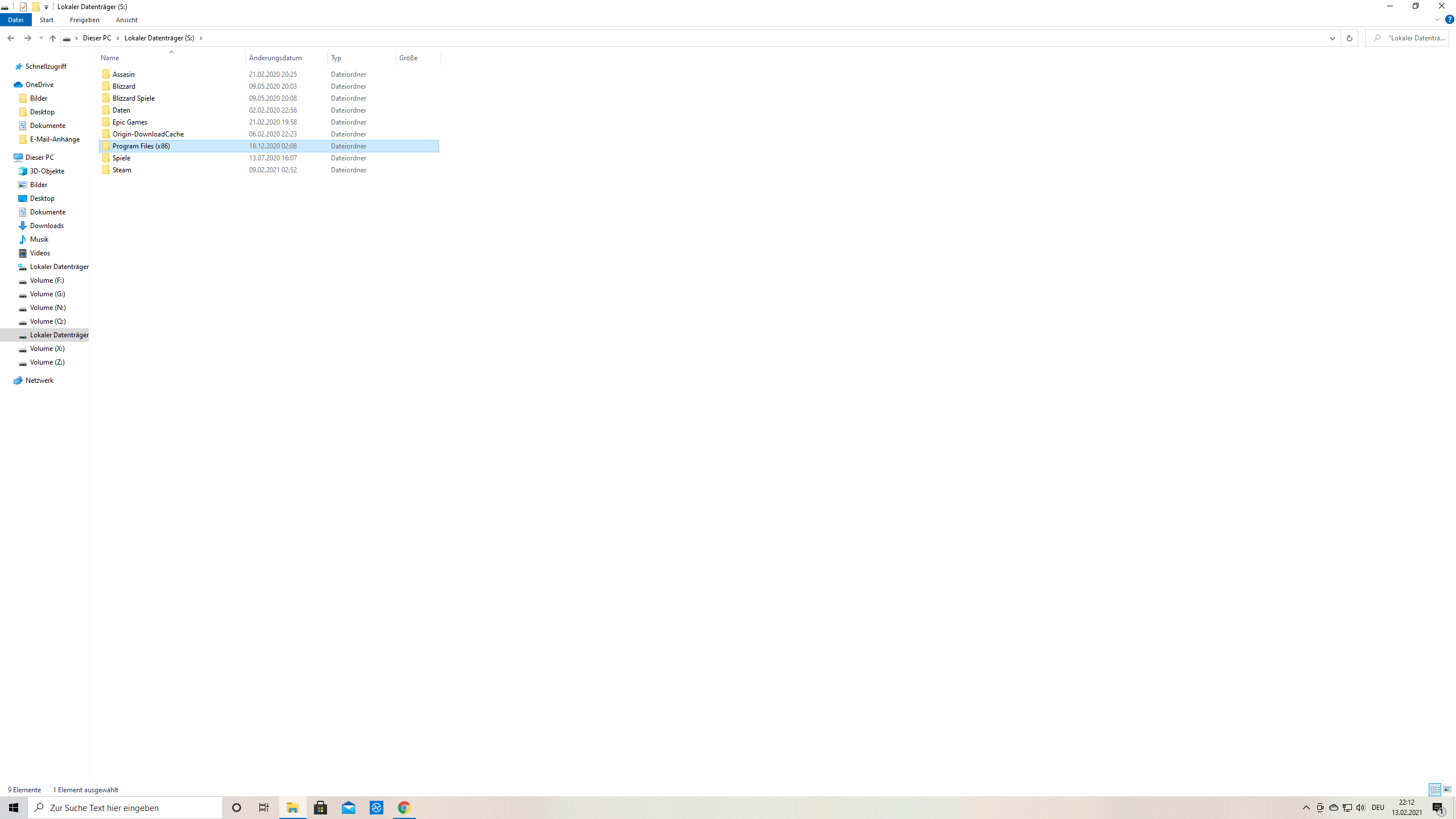The image size is (1456, 819).
Task: Switch to details view layout icon
Action: point(1435,789)
